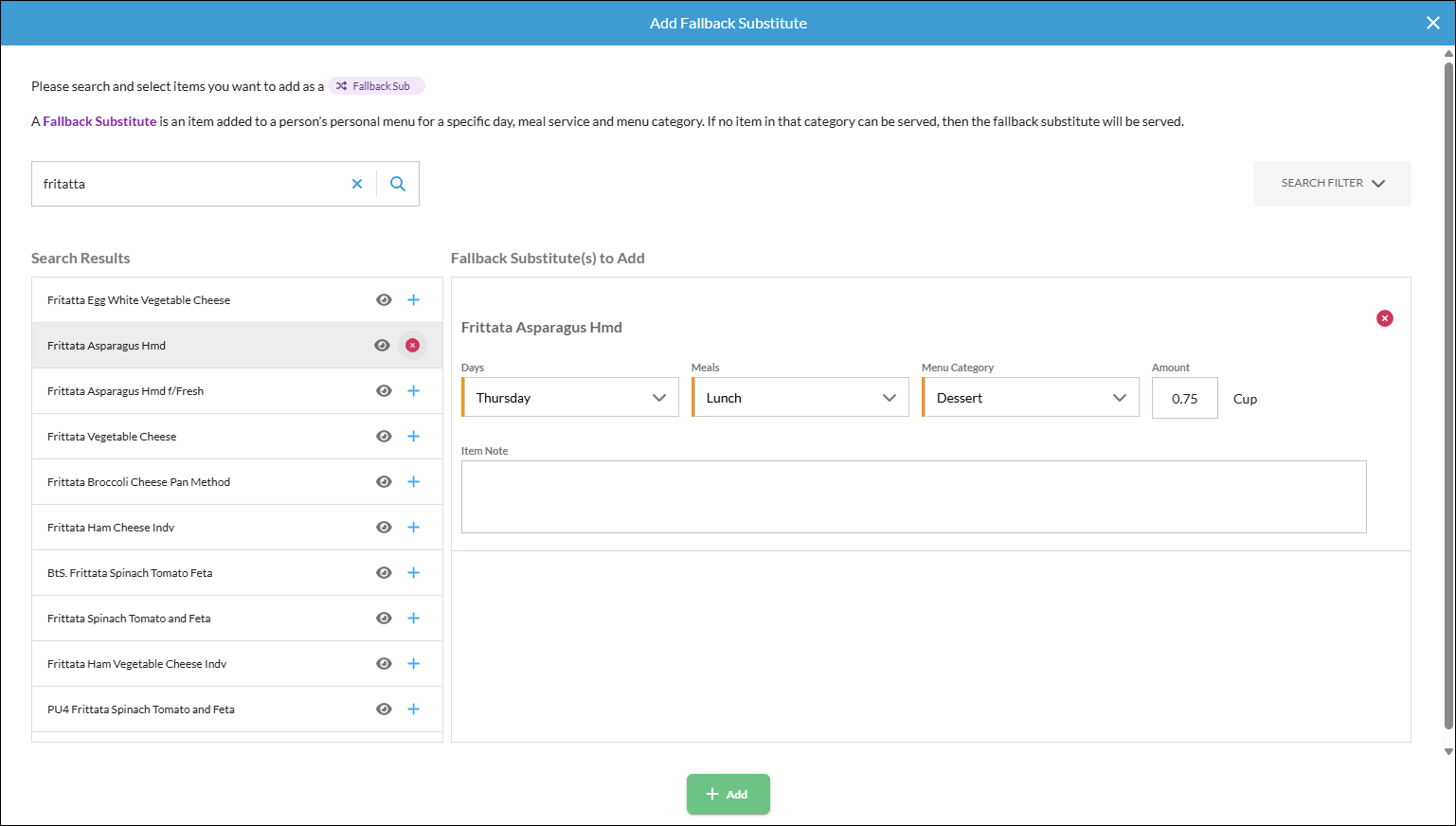
Task: Click the Fallback Sub tag badge
Action: click(376, 86)
